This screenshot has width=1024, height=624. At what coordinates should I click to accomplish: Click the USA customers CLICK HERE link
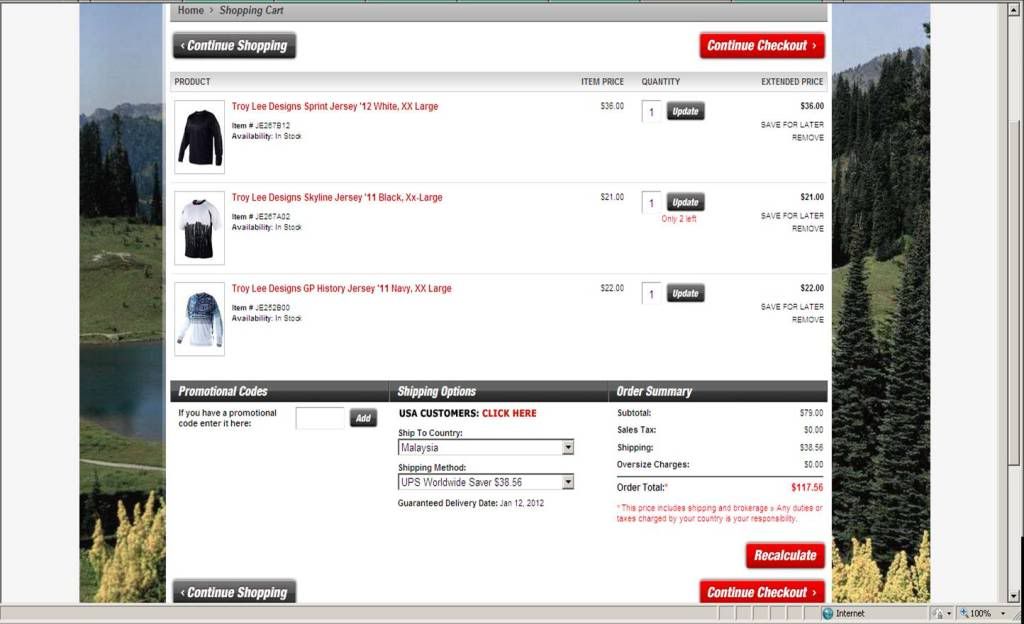[509, 413]
